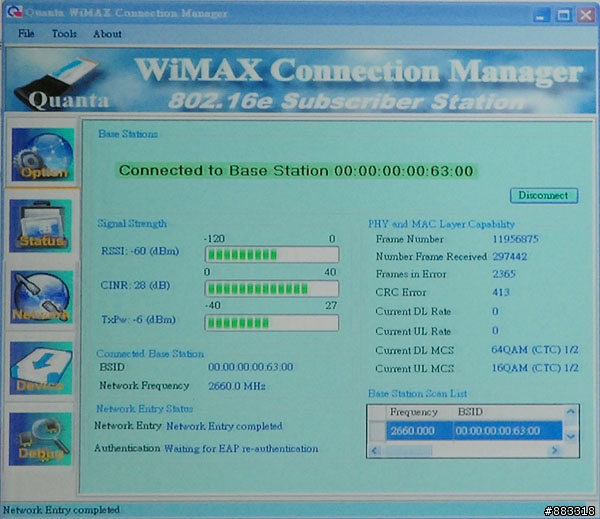Open the About menu
Image resolution: width=600 pixels, height=519 pixels.
coord(107,34)
